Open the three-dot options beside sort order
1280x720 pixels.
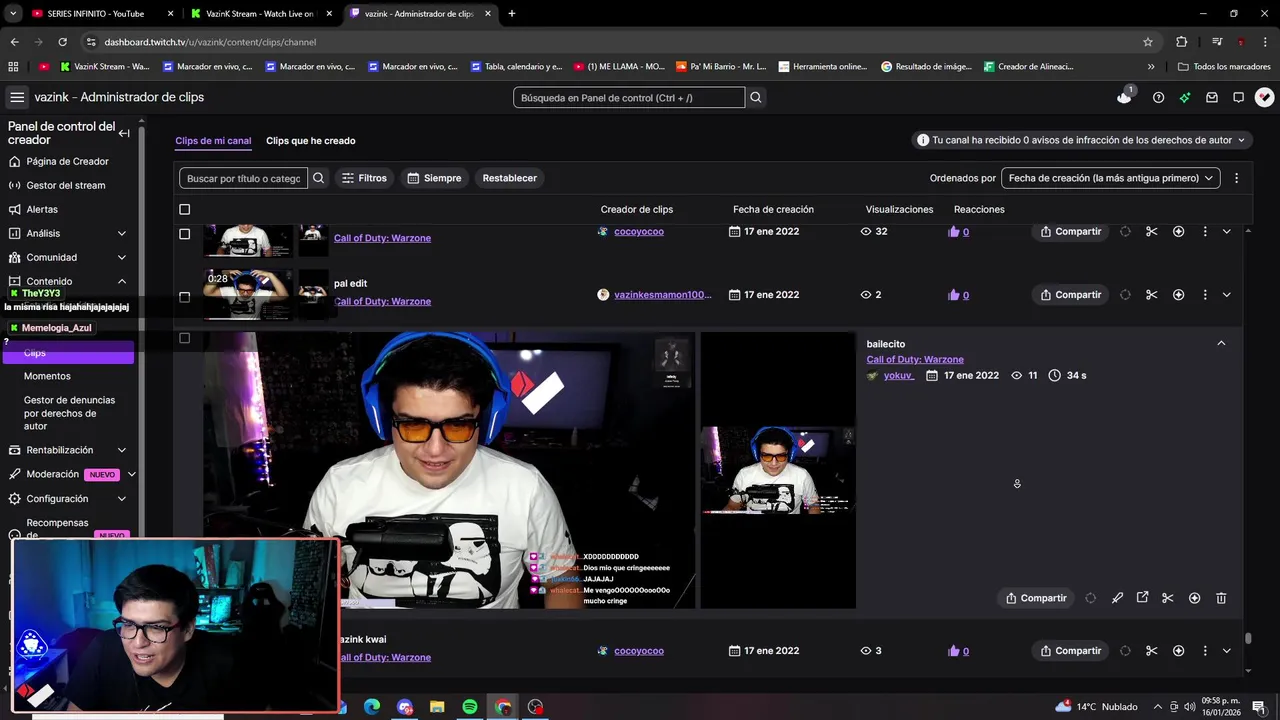[x=1236, y=178]
